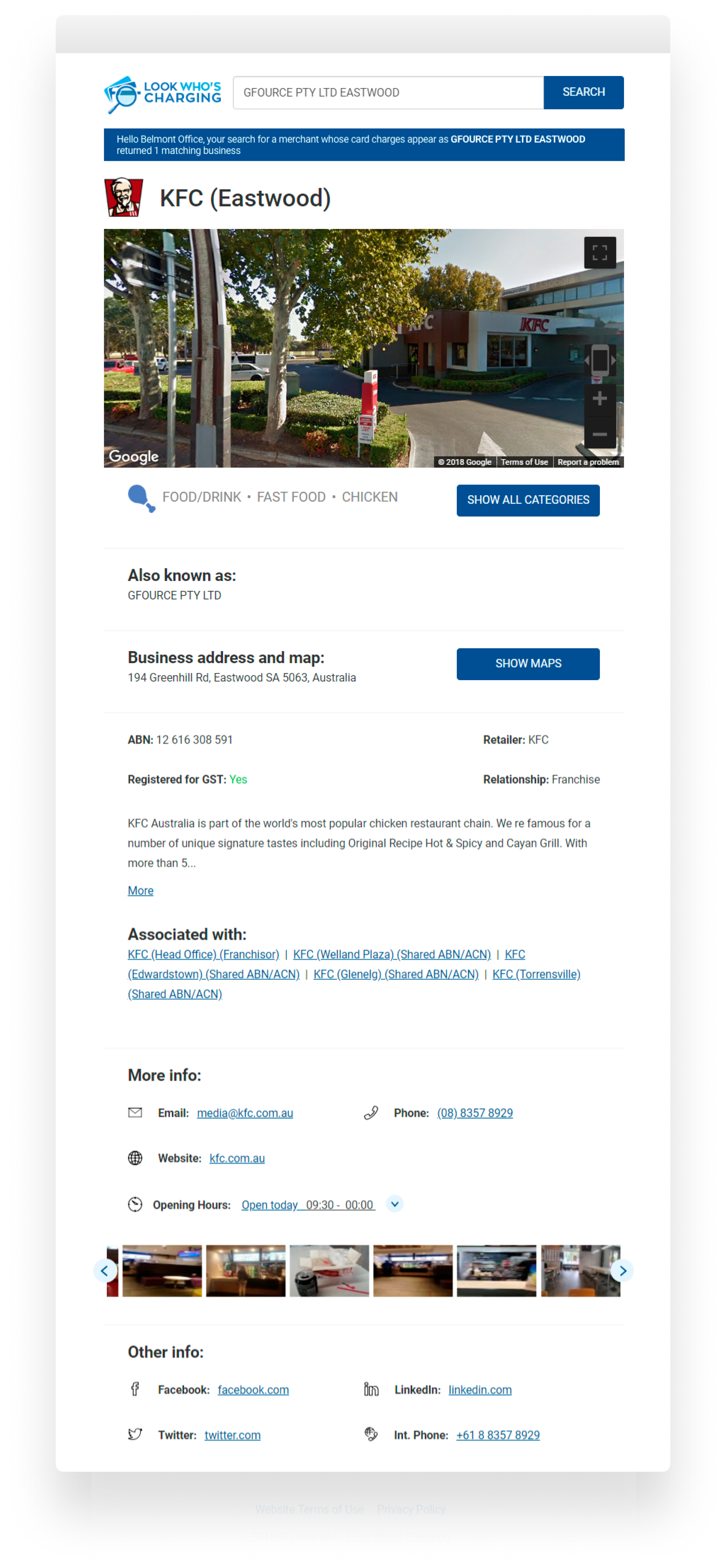Viewport: 726px width, 1568px height.
Task: Open the third photo thumbnail with food packaging
Action: tap(329, 1270)
